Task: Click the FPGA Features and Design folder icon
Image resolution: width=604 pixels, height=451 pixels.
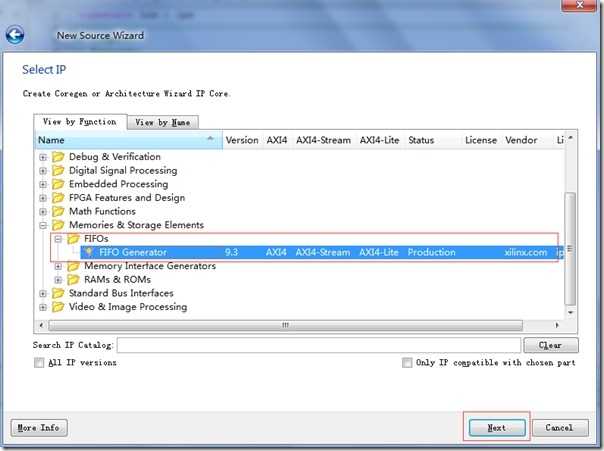Action: point(58,198)
